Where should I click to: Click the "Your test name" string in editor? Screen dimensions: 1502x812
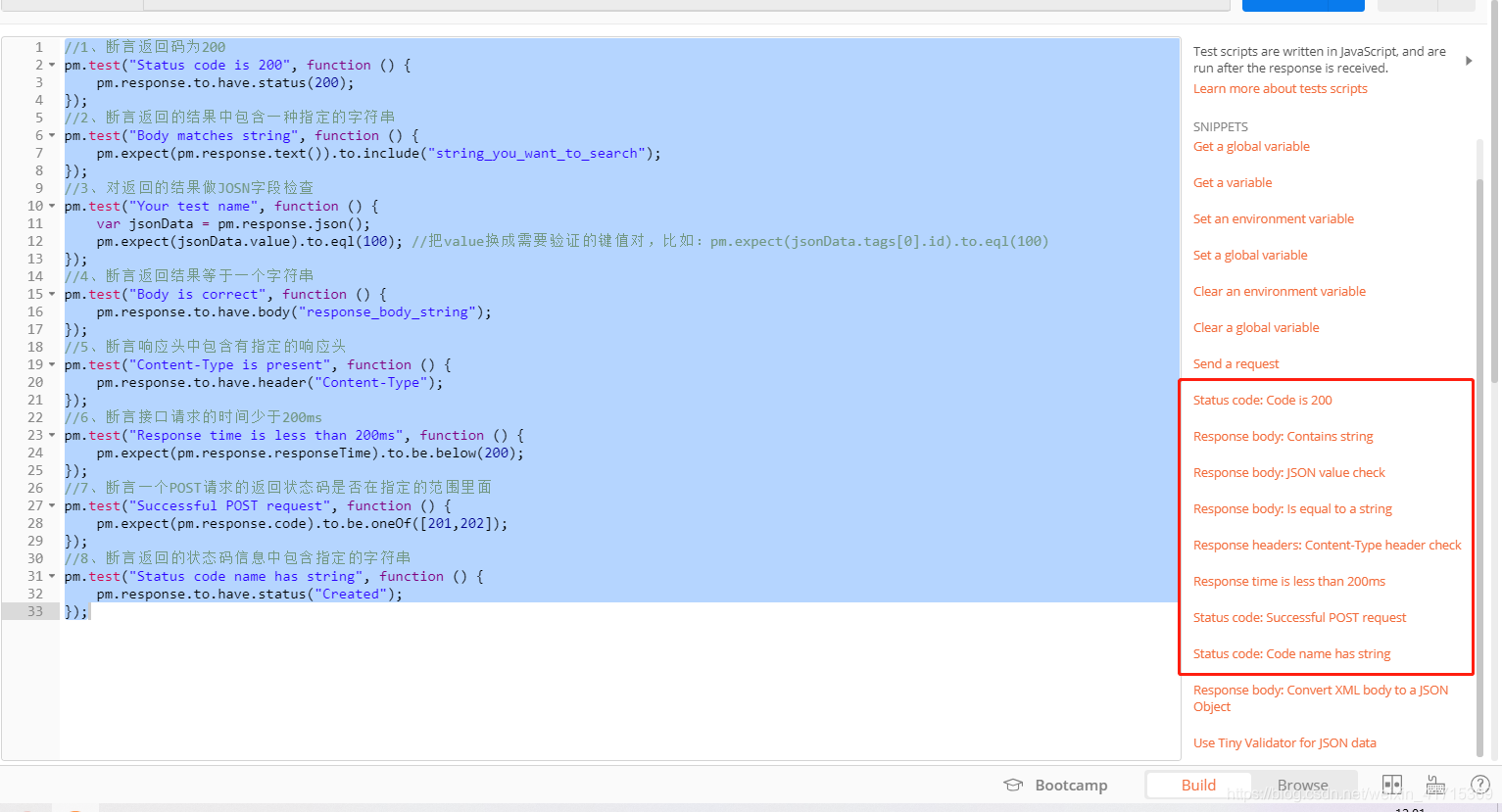click(x=193, y=206)
